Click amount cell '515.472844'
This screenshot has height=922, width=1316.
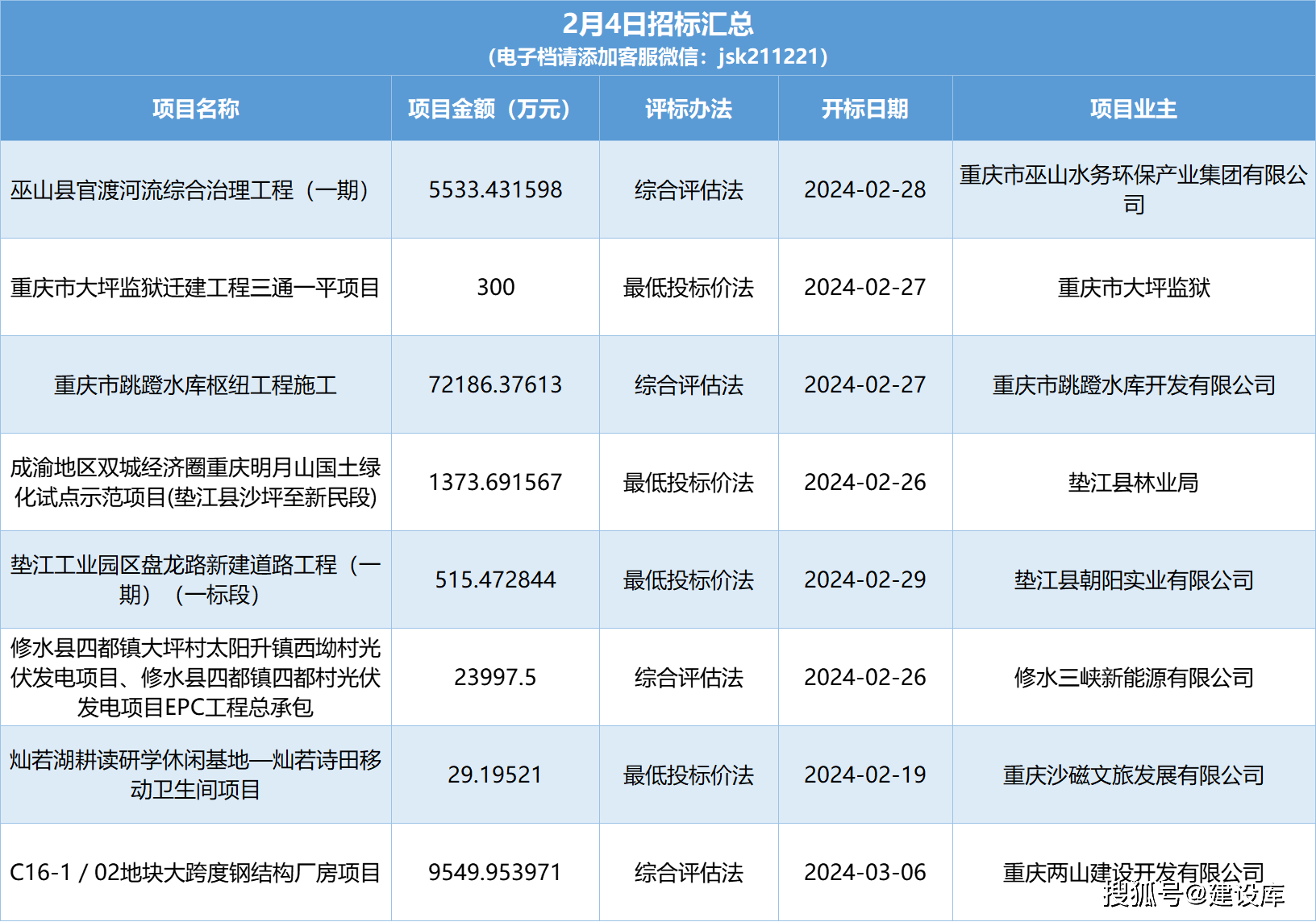click(495, 580)
